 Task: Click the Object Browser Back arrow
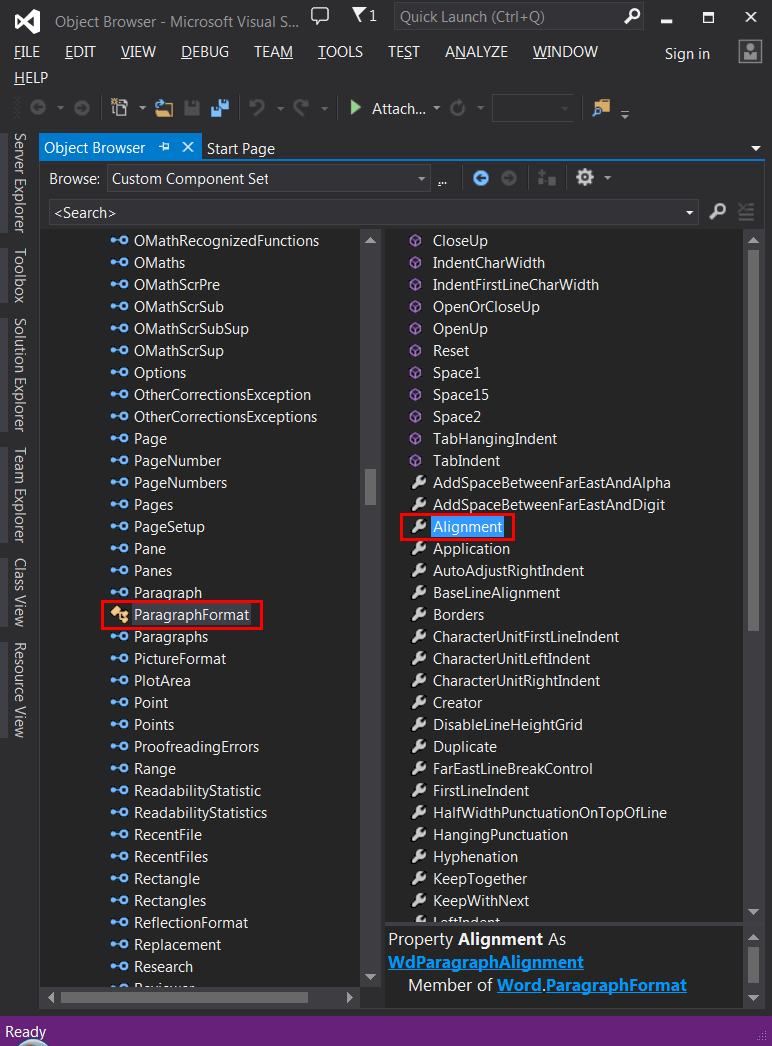click(x=480, y=178)
